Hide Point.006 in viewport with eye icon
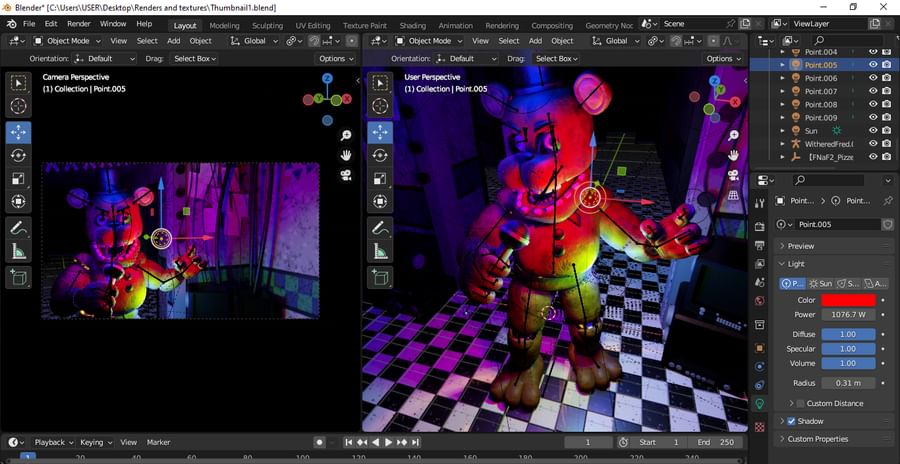 [x=873, y=78]
